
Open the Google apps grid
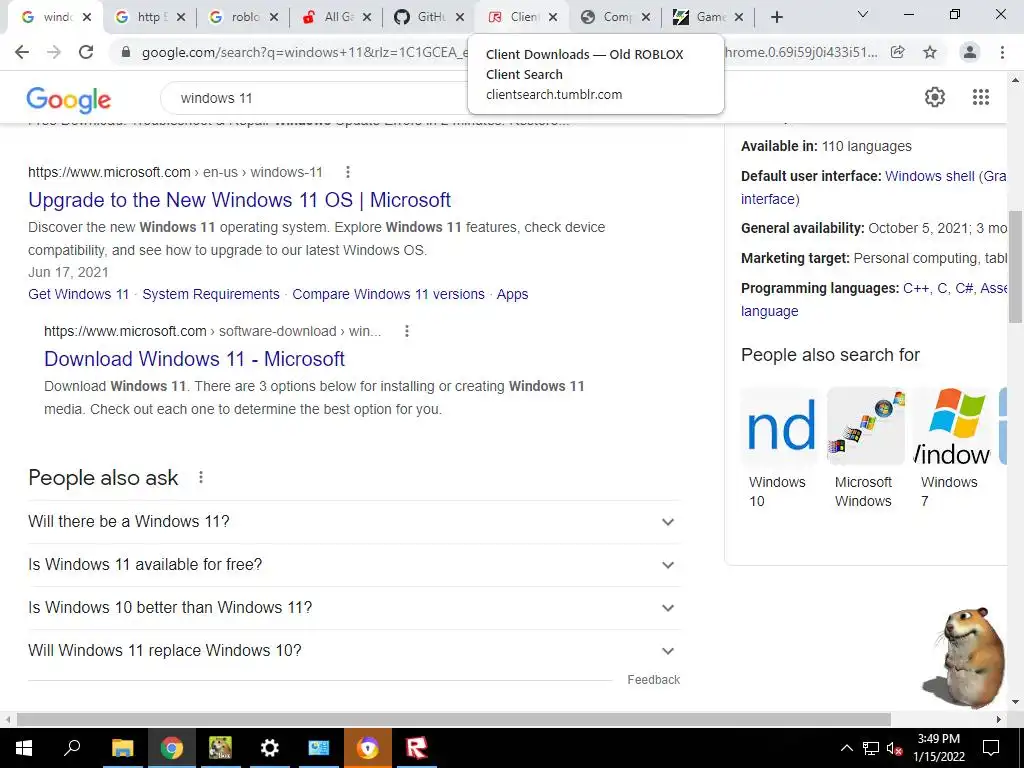click(980, 97)
